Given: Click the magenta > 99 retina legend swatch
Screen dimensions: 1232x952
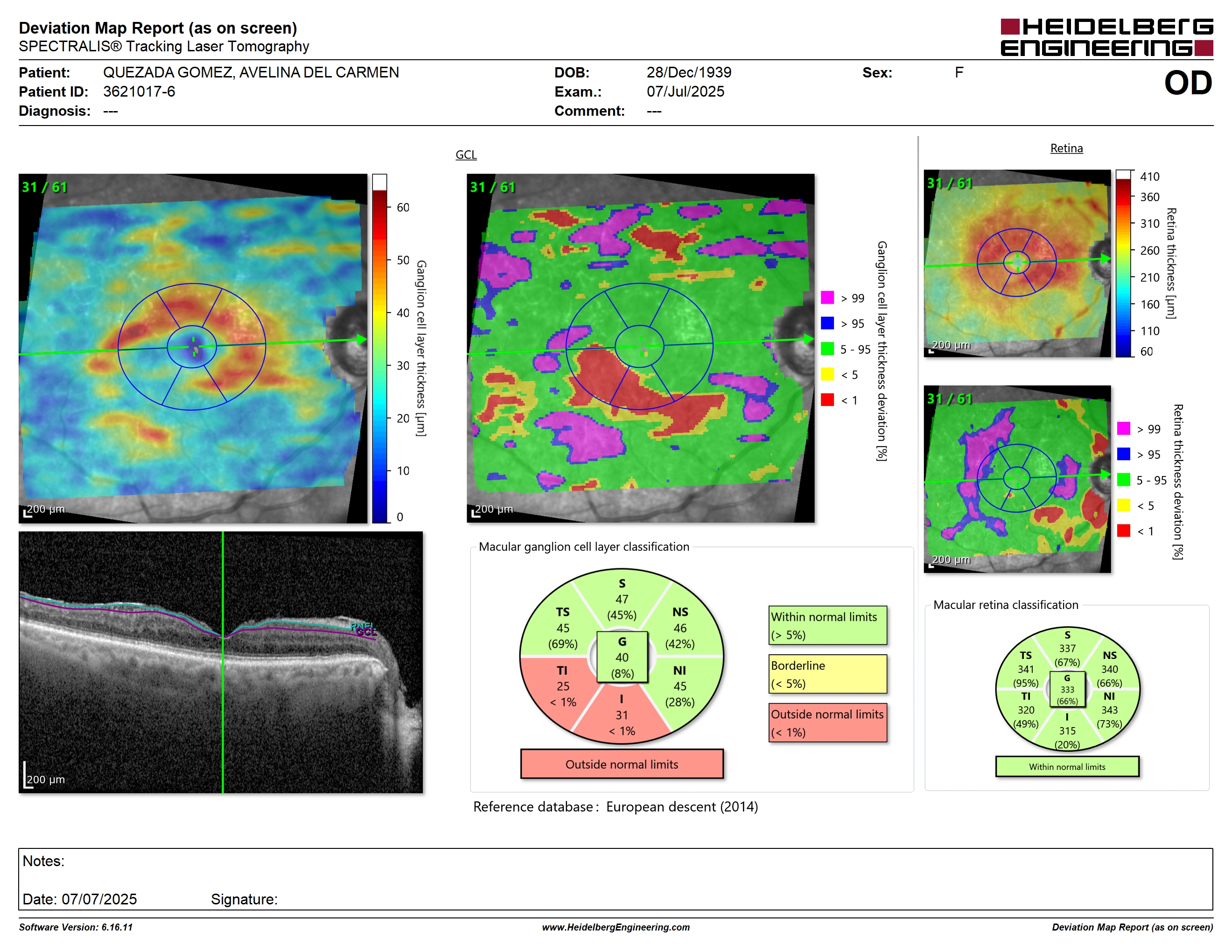Looking at the screenshot, I should 1123,428.
